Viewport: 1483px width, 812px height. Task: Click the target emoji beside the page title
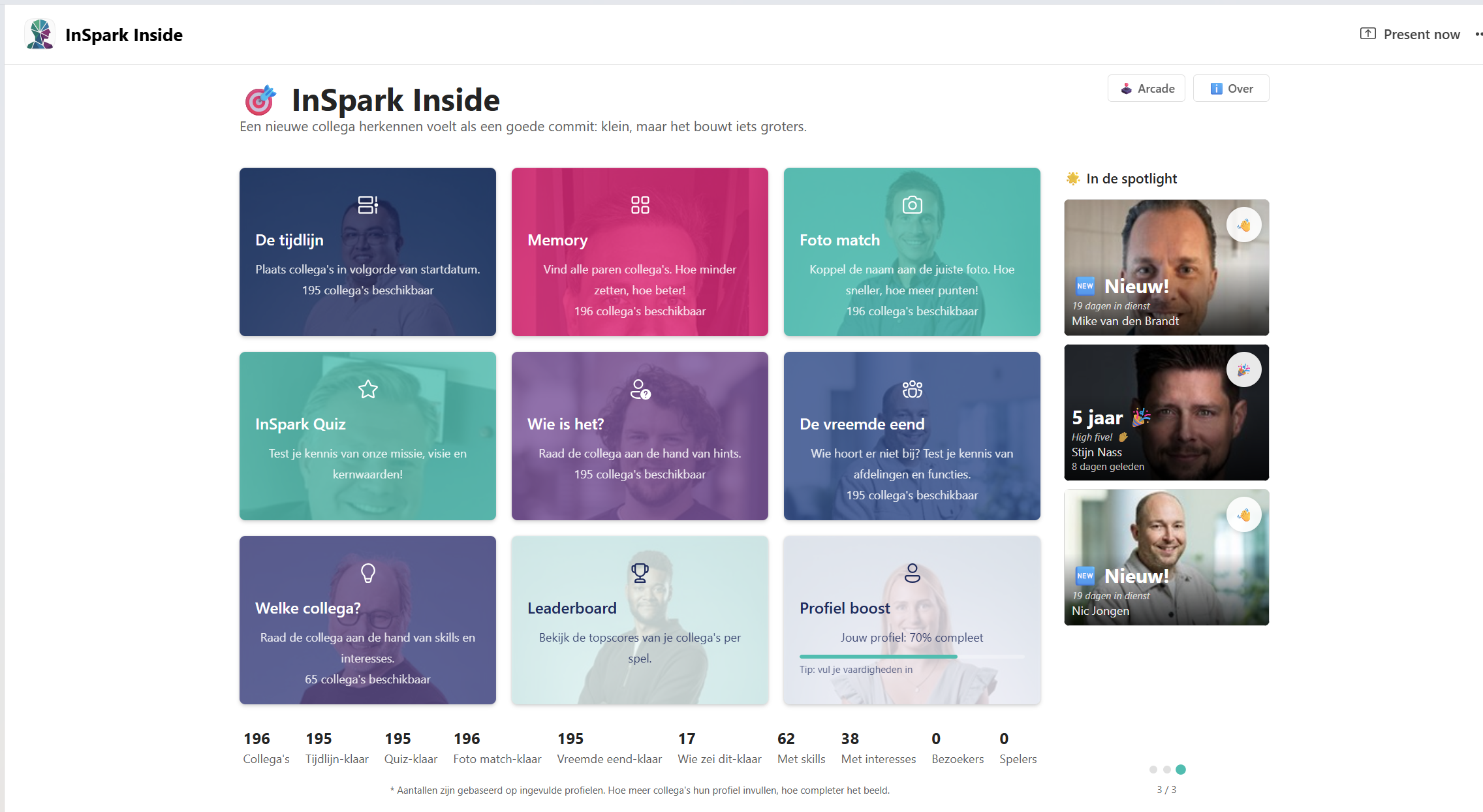260,100
